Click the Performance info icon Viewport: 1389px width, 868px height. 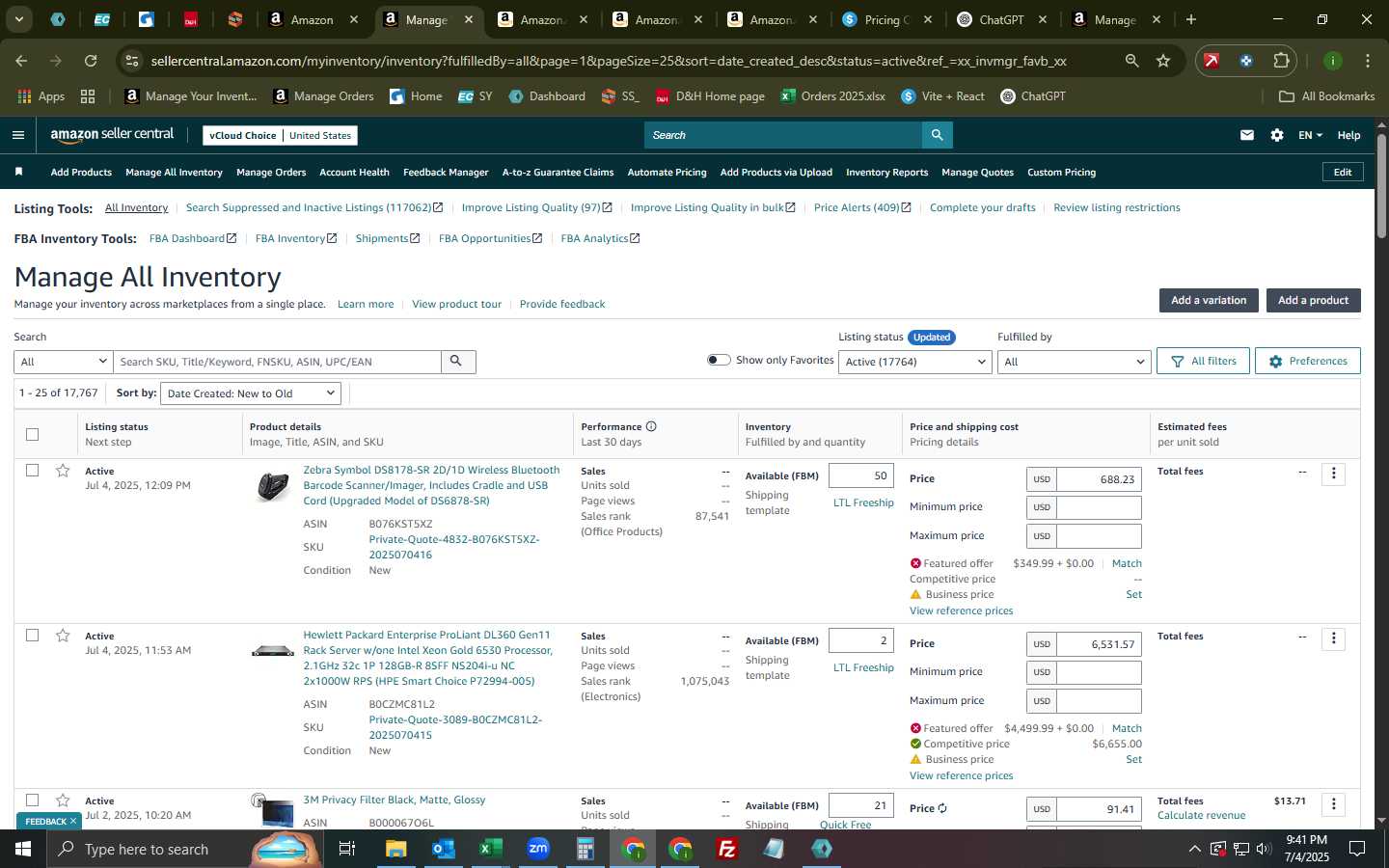click(x=651, y=426)
